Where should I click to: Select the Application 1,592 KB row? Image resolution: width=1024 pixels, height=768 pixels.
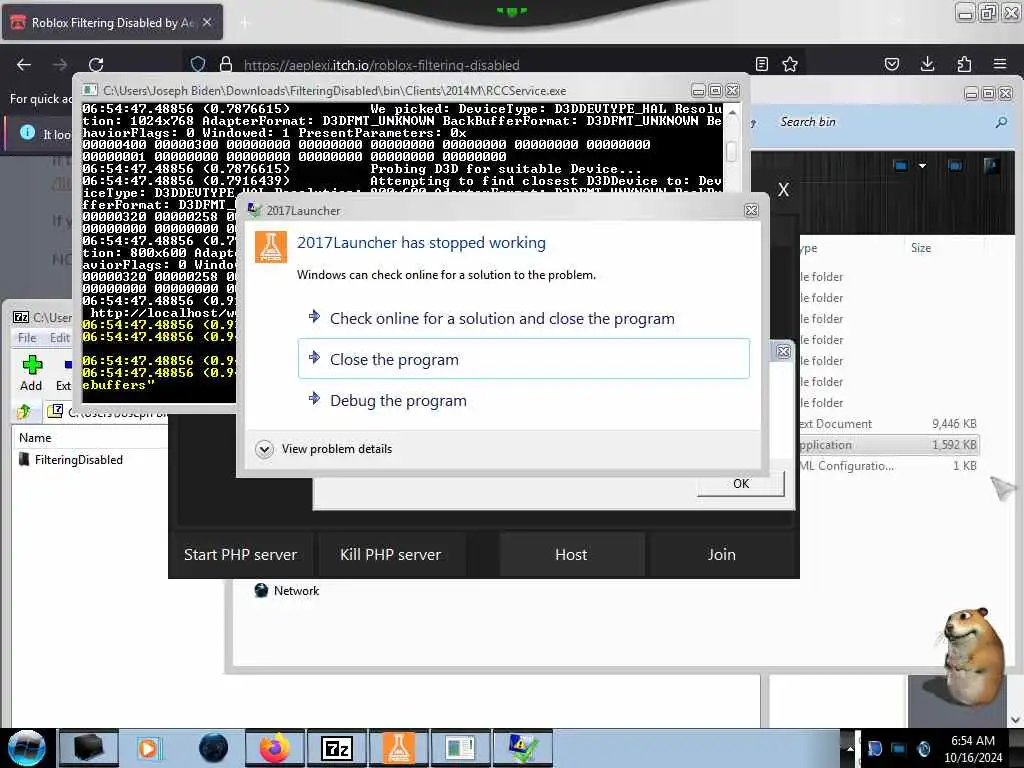click(x=889, y=445)
